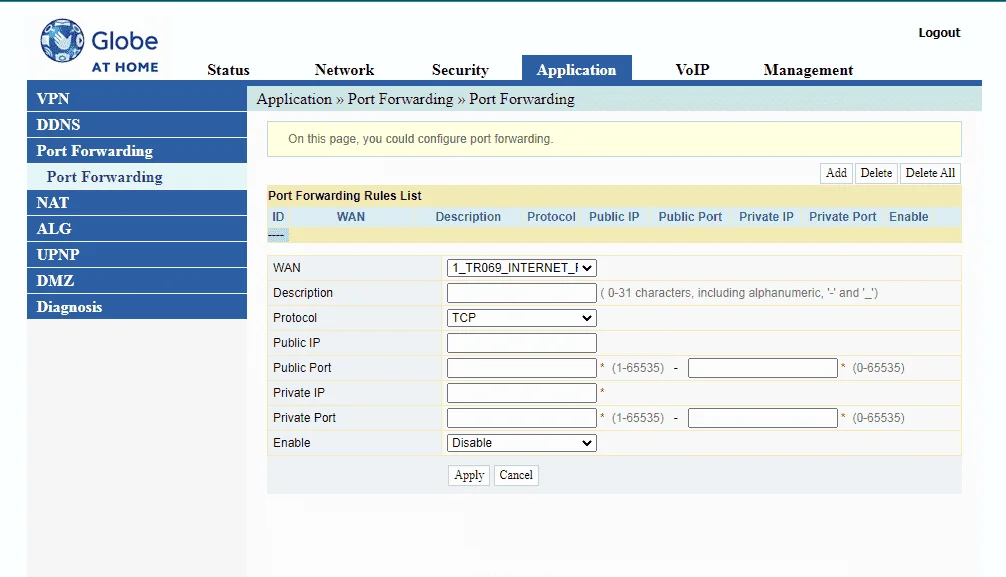Expand the Protocol dropdown showing TCP
Viewport: 1006px width, 577px height.
coord(522,318)
